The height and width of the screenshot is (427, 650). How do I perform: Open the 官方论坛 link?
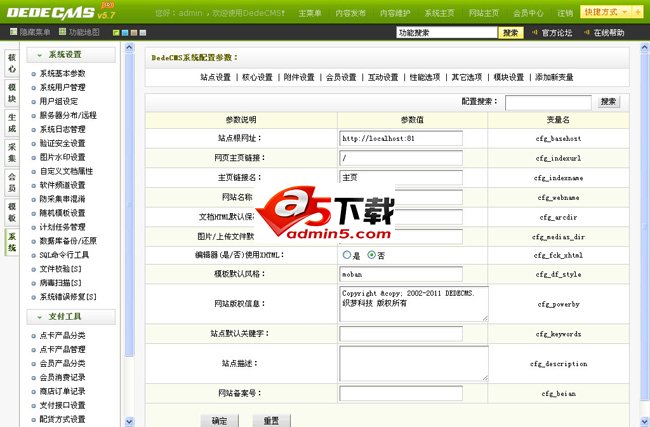point(557,32)
